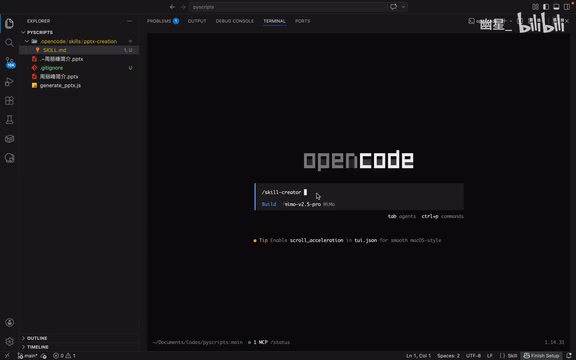This screenshot has width=576, height=360.
Task: Click the /status text at terminal bottom
Action: tap(280, 342)
